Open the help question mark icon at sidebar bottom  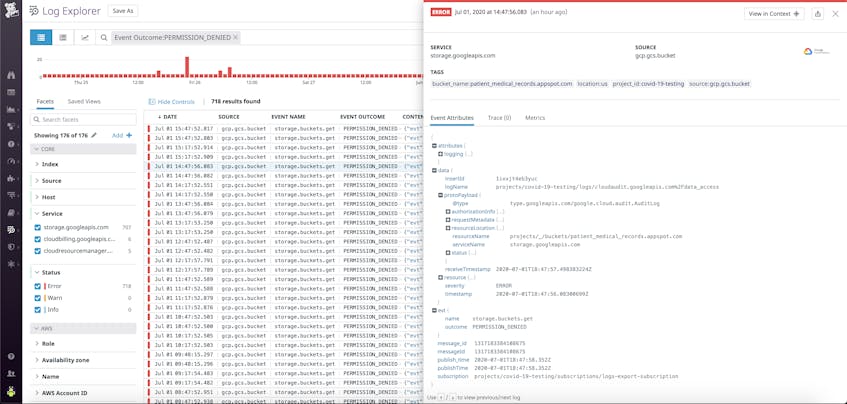[11, 356]
